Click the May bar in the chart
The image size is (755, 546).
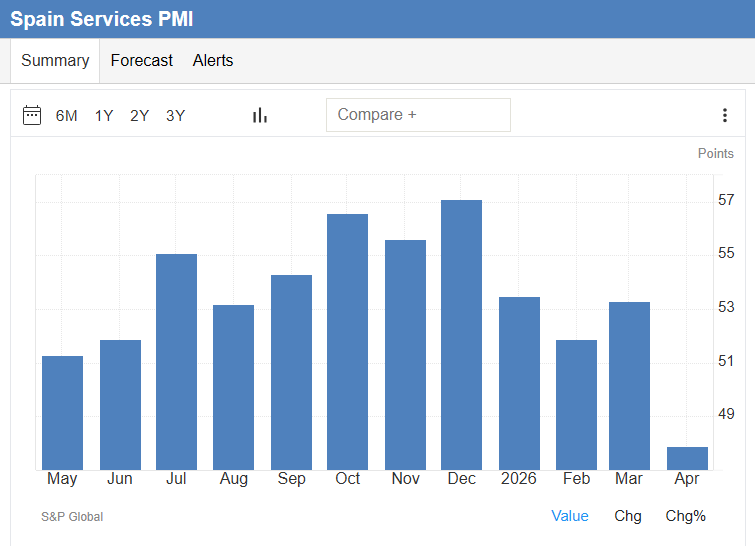pos(63,413)
